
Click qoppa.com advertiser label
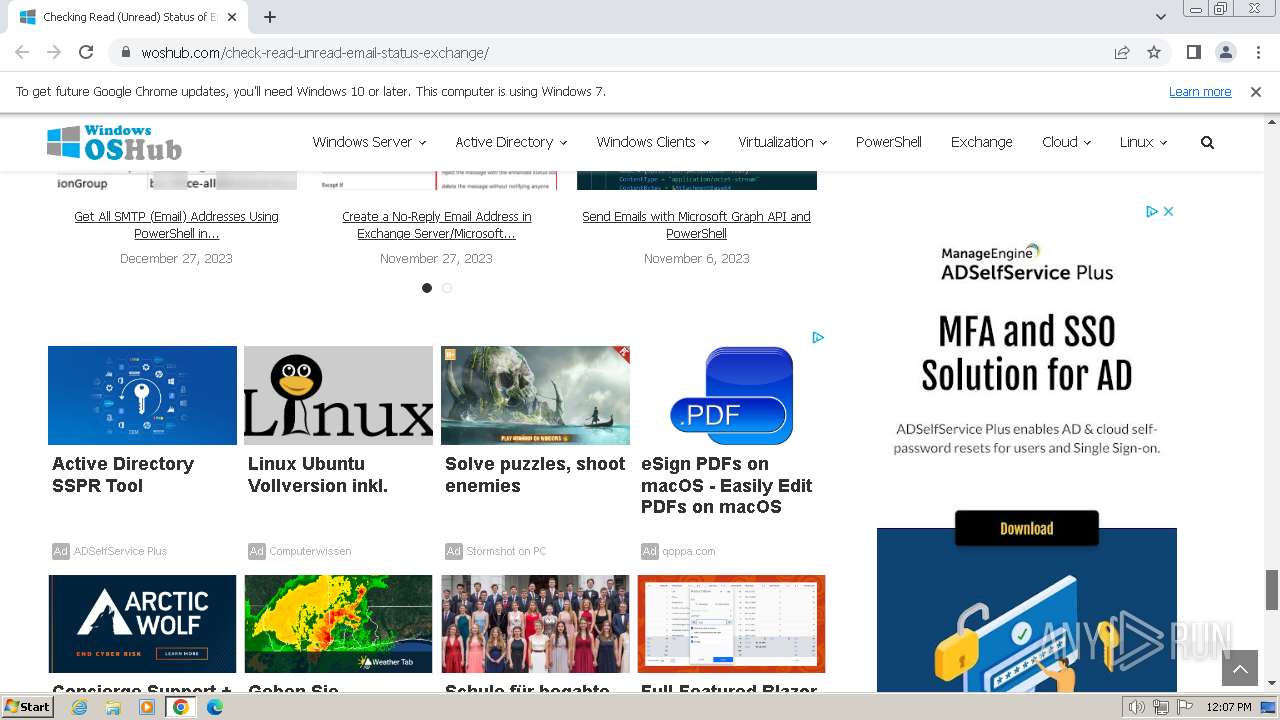(x=688, y=551)
